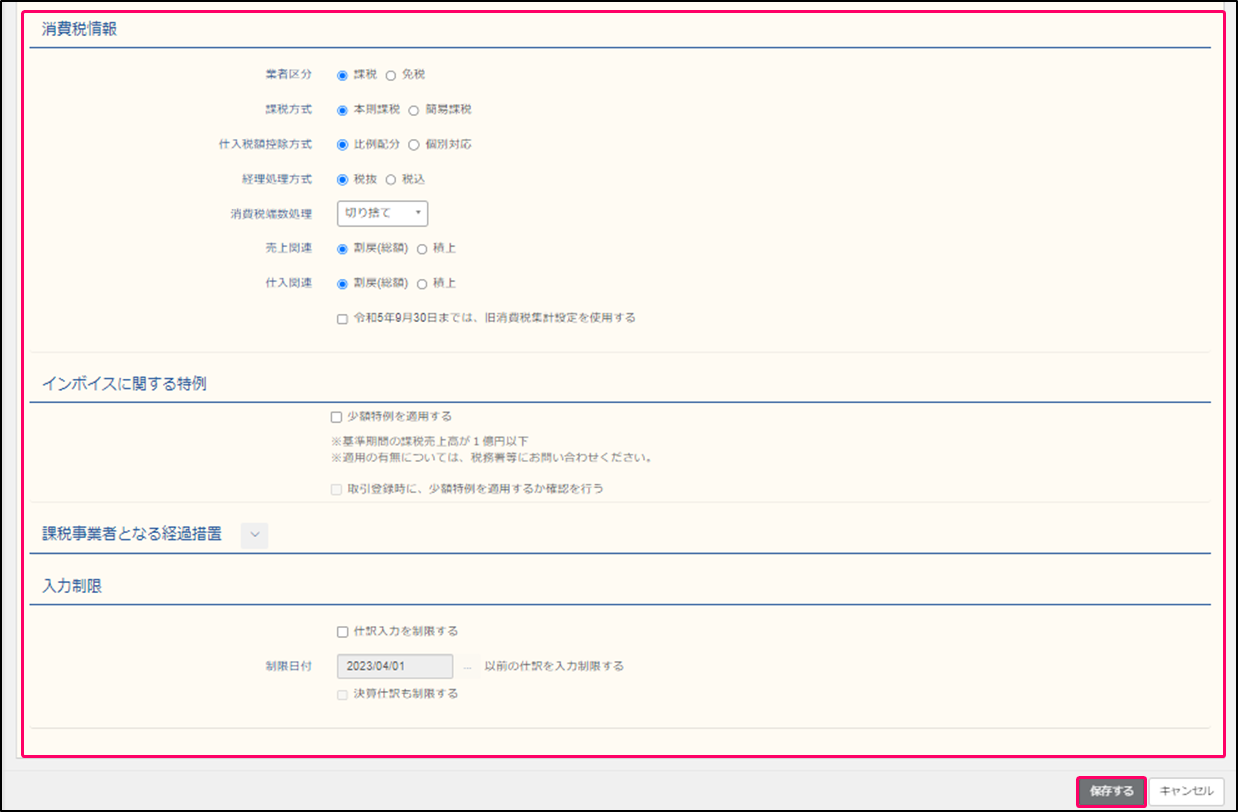Select 割戻(総額) for 売上関連
Viewport: 1238px width, 812px height.
click(343, 249)
